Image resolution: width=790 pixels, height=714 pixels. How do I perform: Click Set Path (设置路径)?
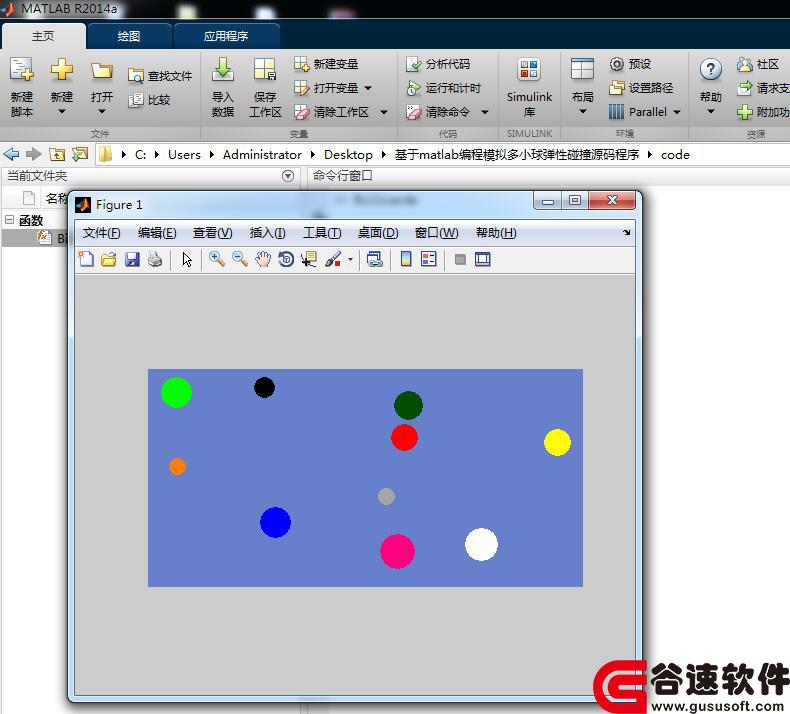click(x=641, y=88)
